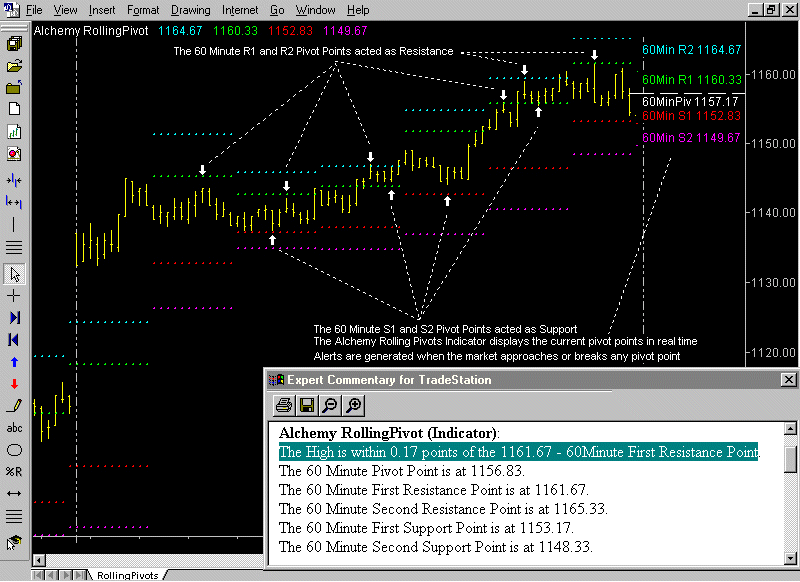The image size is (800, 582).
Task: Click 'First Resistance Point is at 1161.67' line
Action: (434, 490)
